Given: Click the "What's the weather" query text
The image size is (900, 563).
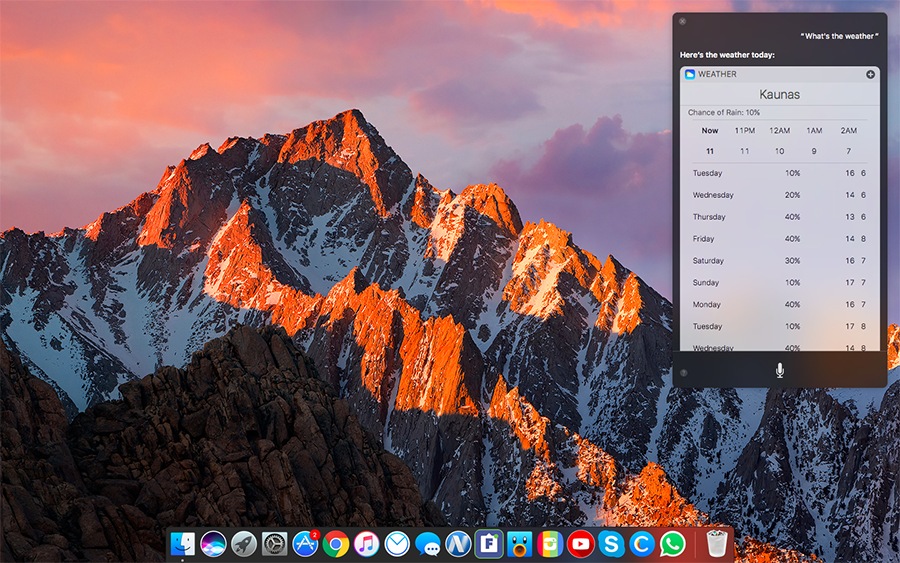Looking at the screenshot, I should (x=839, y=36).
